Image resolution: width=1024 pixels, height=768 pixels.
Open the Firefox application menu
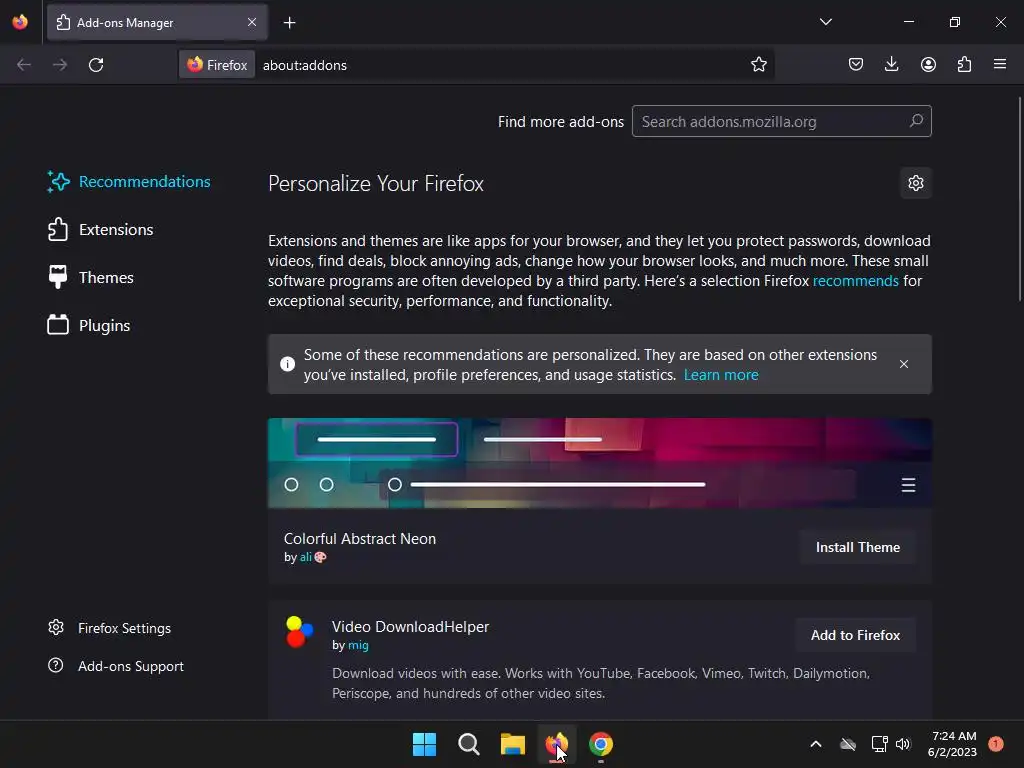point(999,64)
